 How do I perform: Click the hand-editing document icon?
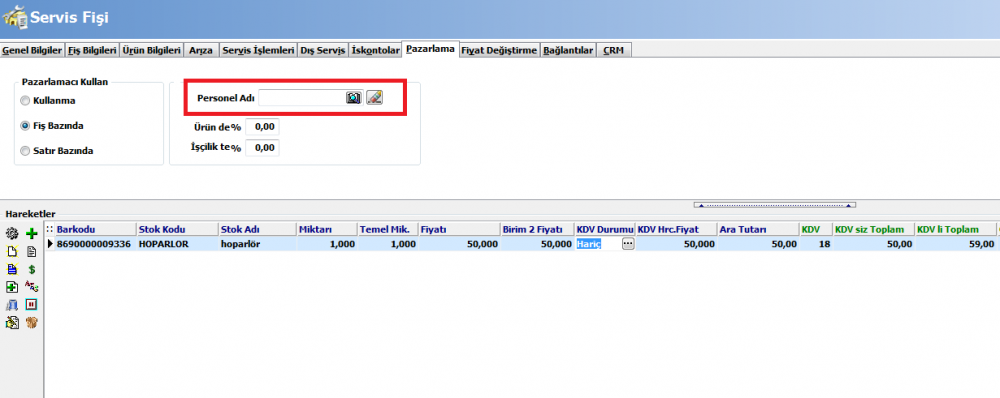coord(12,323)
